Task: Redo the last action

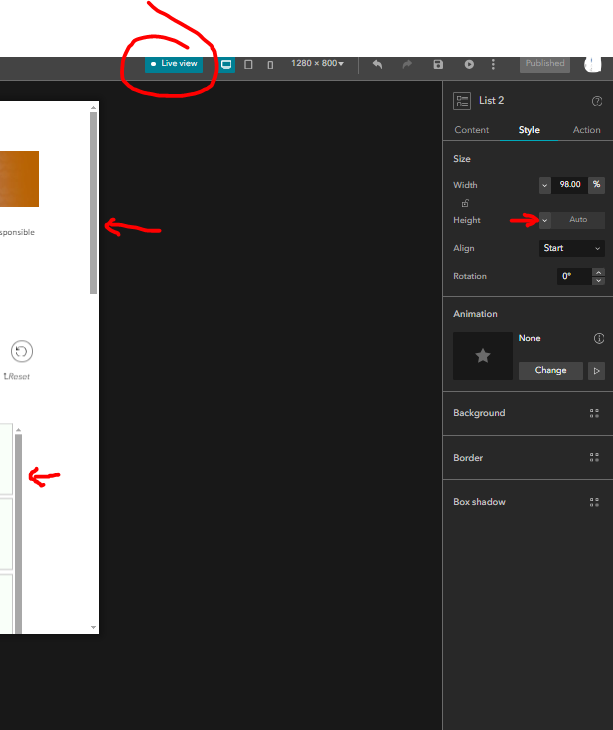Action: click(x=407, y=64)
